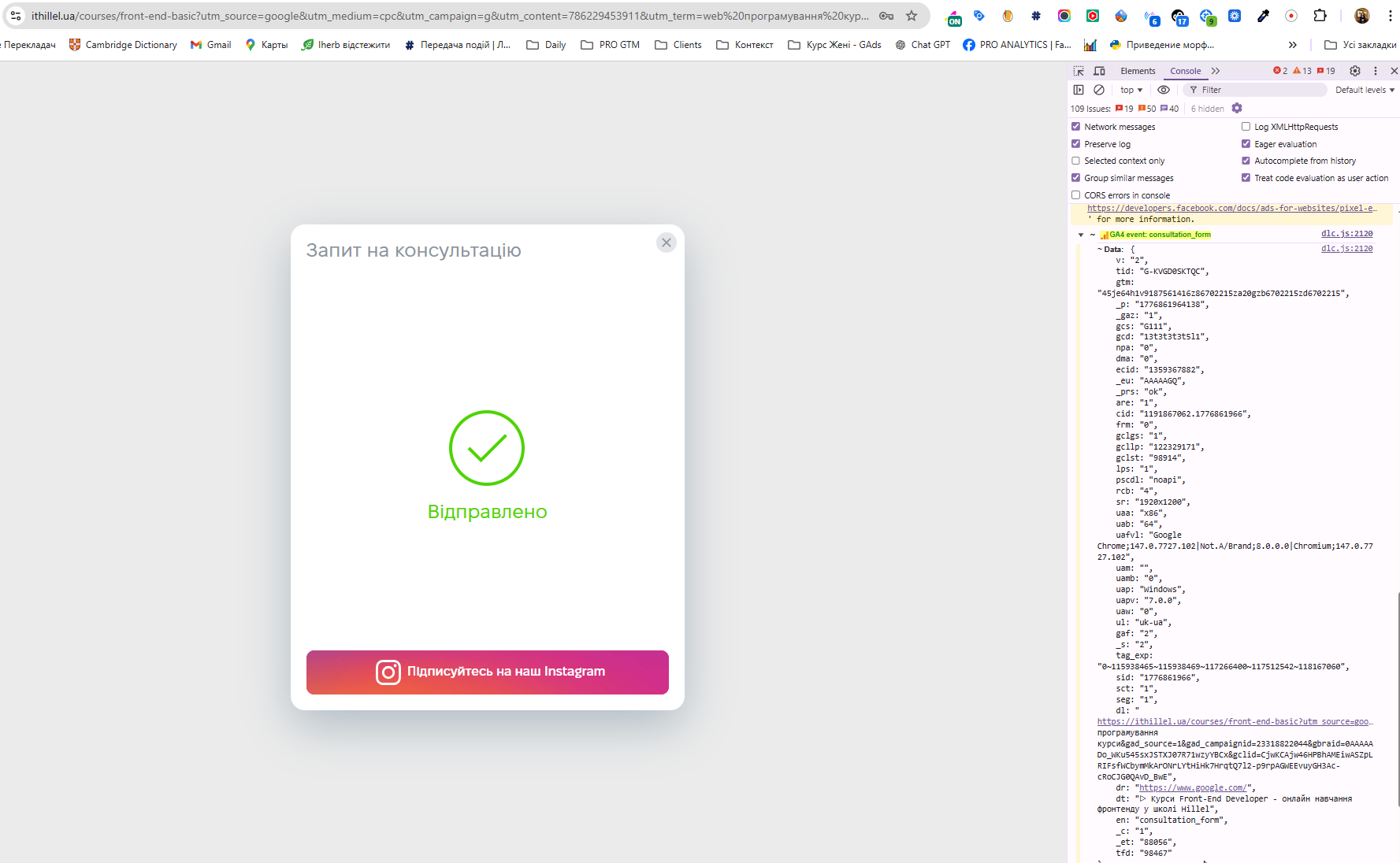This screenshot has width=1400, height=863.
Task: Open the Default levels dropdown
Action: [1365, 90]
